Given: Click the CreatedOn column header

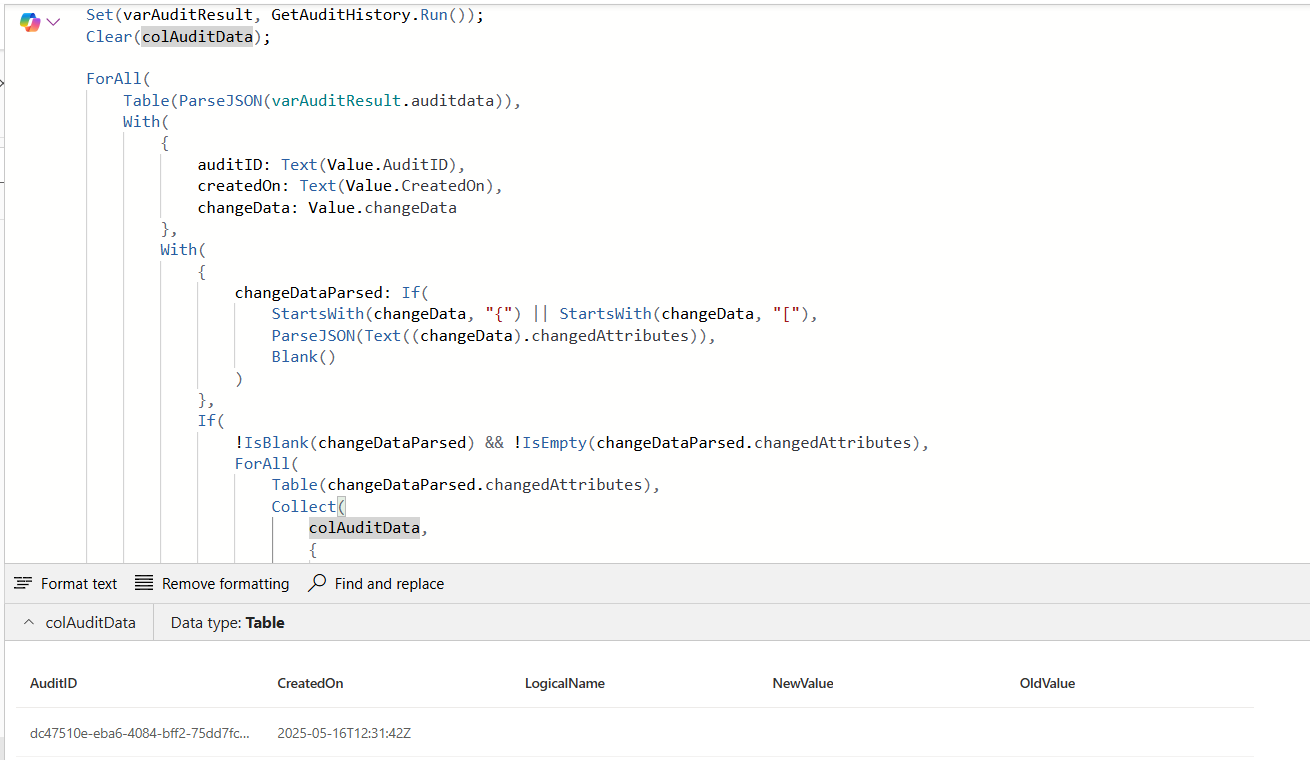Looking at the screenshot, I should pyautogui.click(x=310, y=683).
